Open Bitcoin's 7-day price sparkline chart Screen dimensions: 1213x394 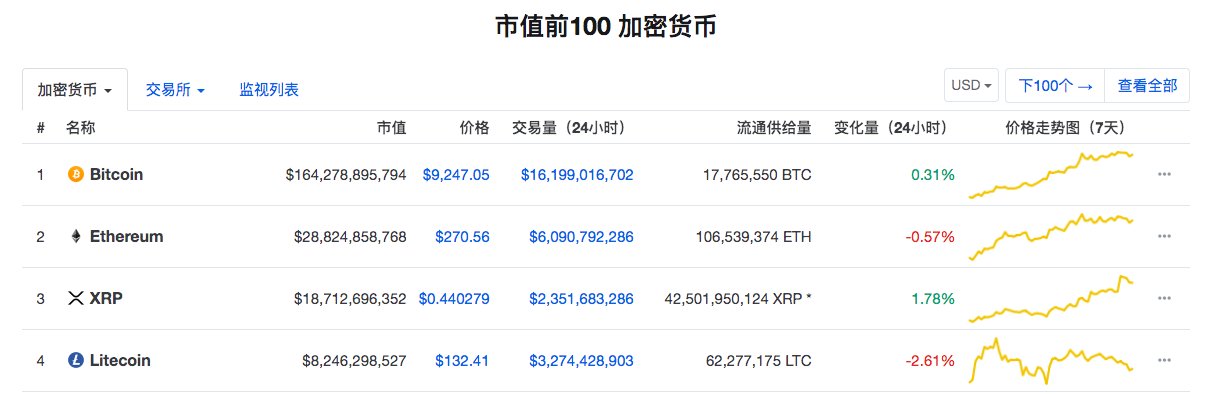tap(1051, 175)
